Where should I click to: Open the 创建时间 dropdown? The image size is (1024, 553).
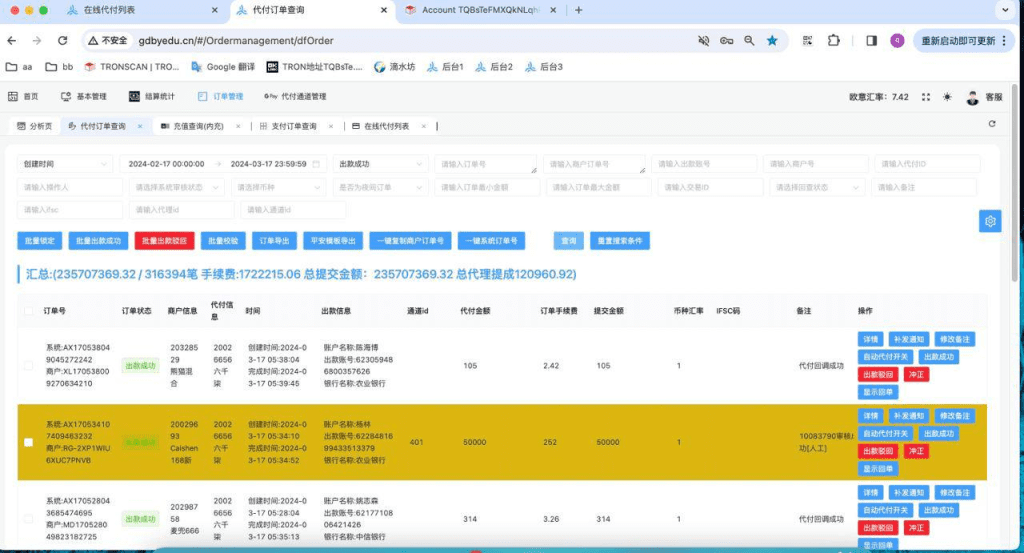(x=65, y=164)
